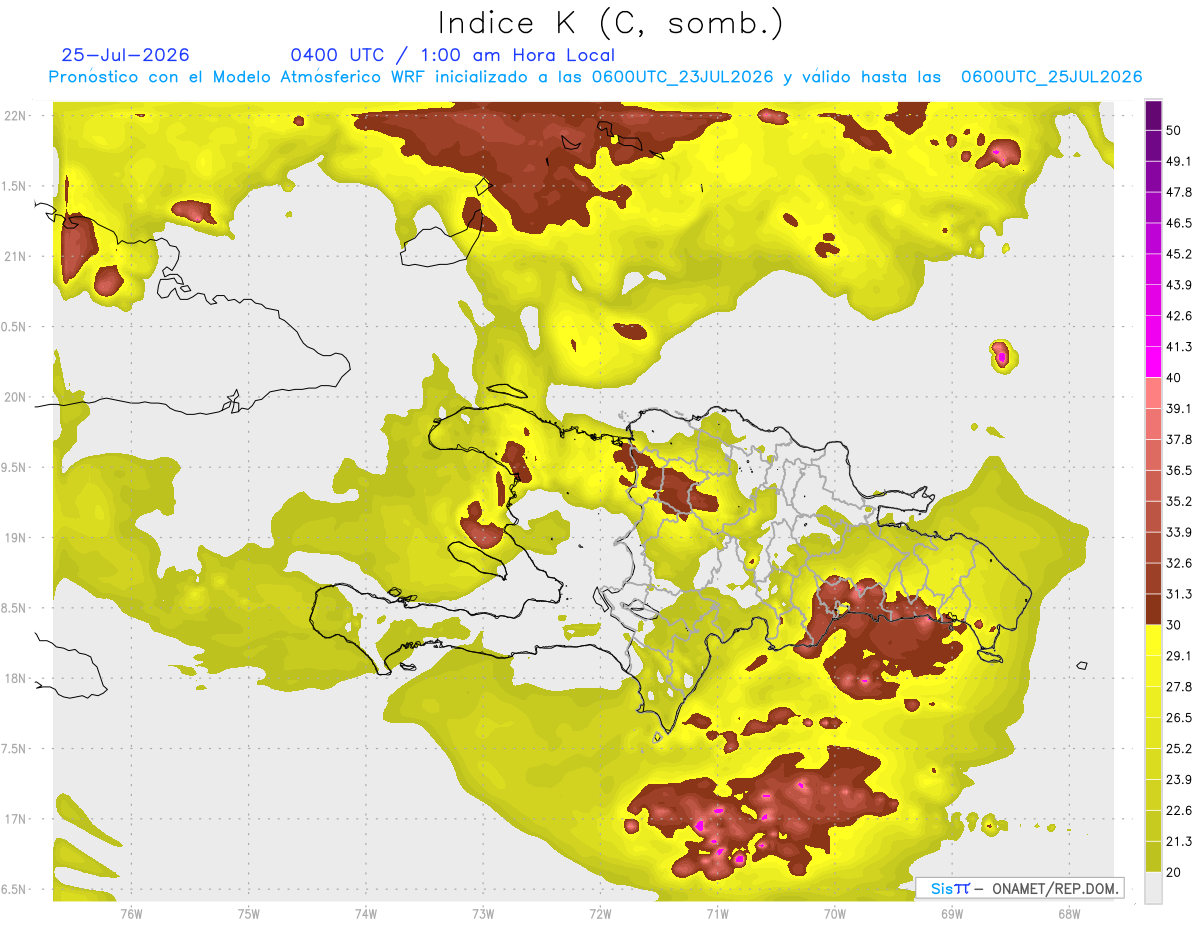1200x927 pixels.
Task: Click the "17N" latitude label
Action: [15, 819]
